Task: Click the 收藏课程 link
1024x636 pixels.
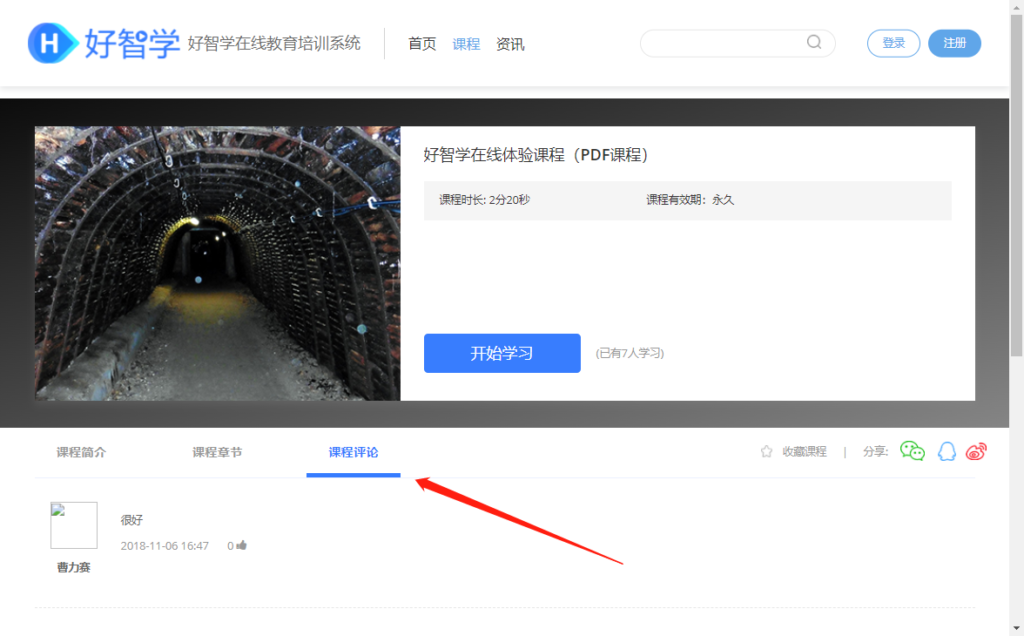Action: pos(805,451)
